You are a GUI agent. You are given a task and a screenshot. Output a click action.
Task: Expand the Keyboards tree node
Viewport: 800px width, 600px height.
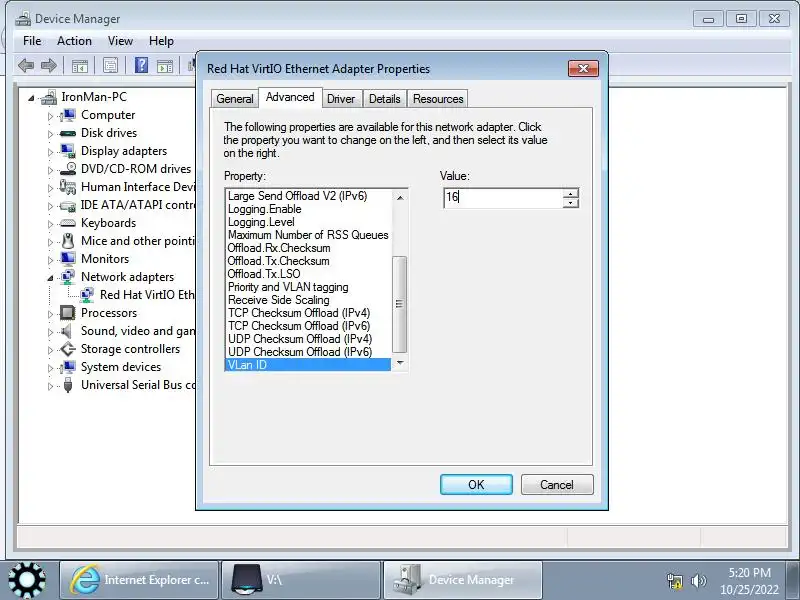tap(50, 224)
